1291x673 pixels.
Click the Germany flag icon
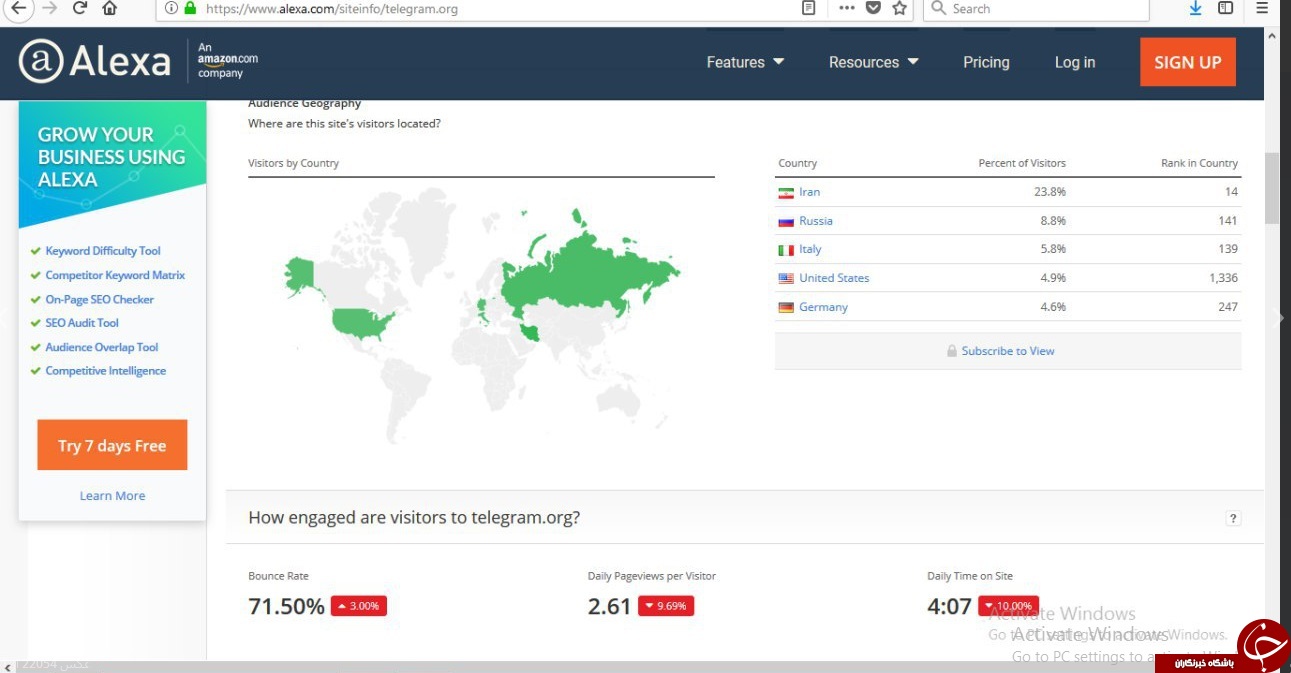(x=786, y=308)
